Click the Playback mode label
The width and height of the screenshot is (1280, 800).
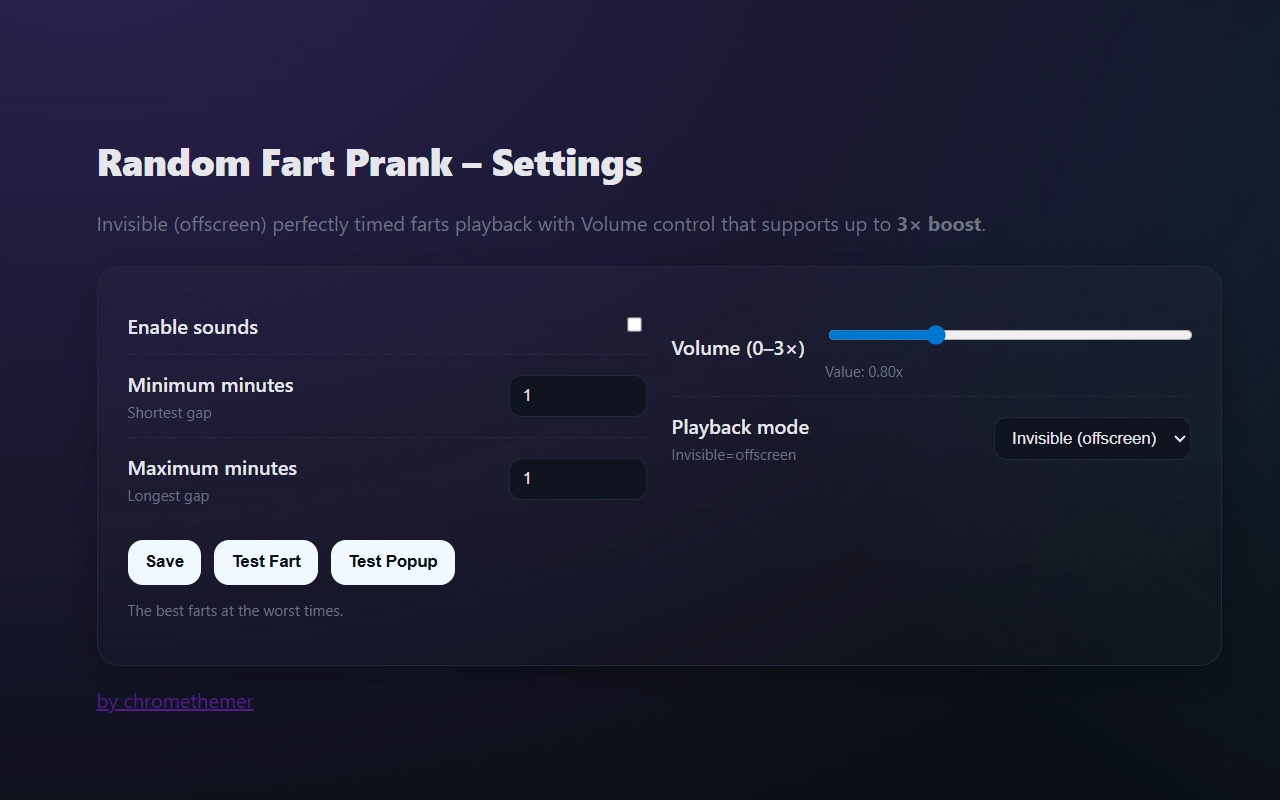(x=740, y=428)
